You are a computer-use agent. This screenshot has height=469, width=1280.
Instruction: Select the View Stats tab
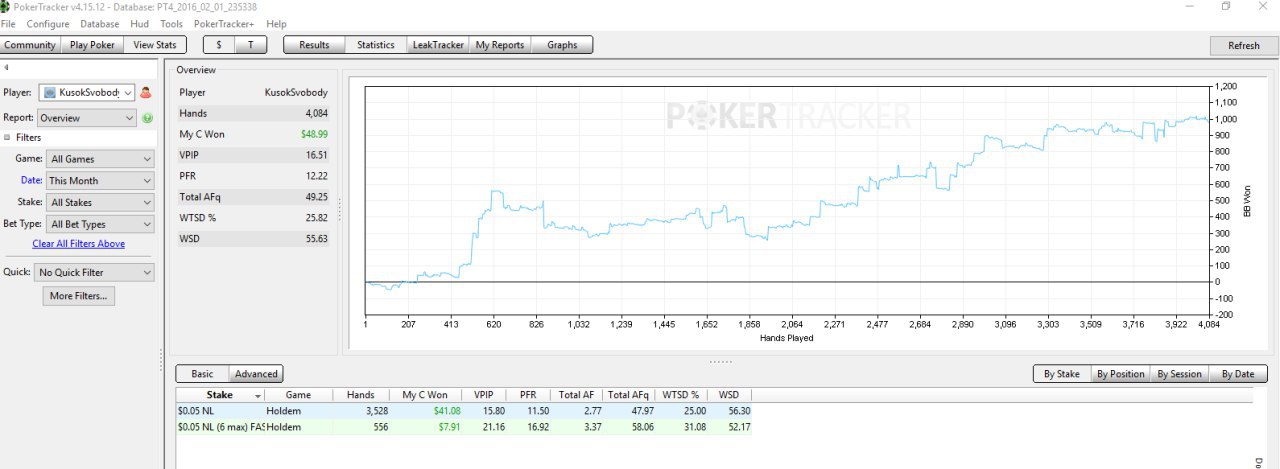coord(155,45)
